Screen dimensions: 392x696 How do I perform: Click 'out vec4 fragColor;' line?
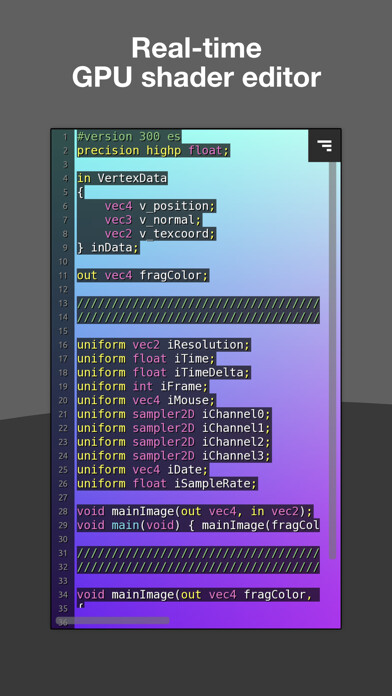coord(143,275)
